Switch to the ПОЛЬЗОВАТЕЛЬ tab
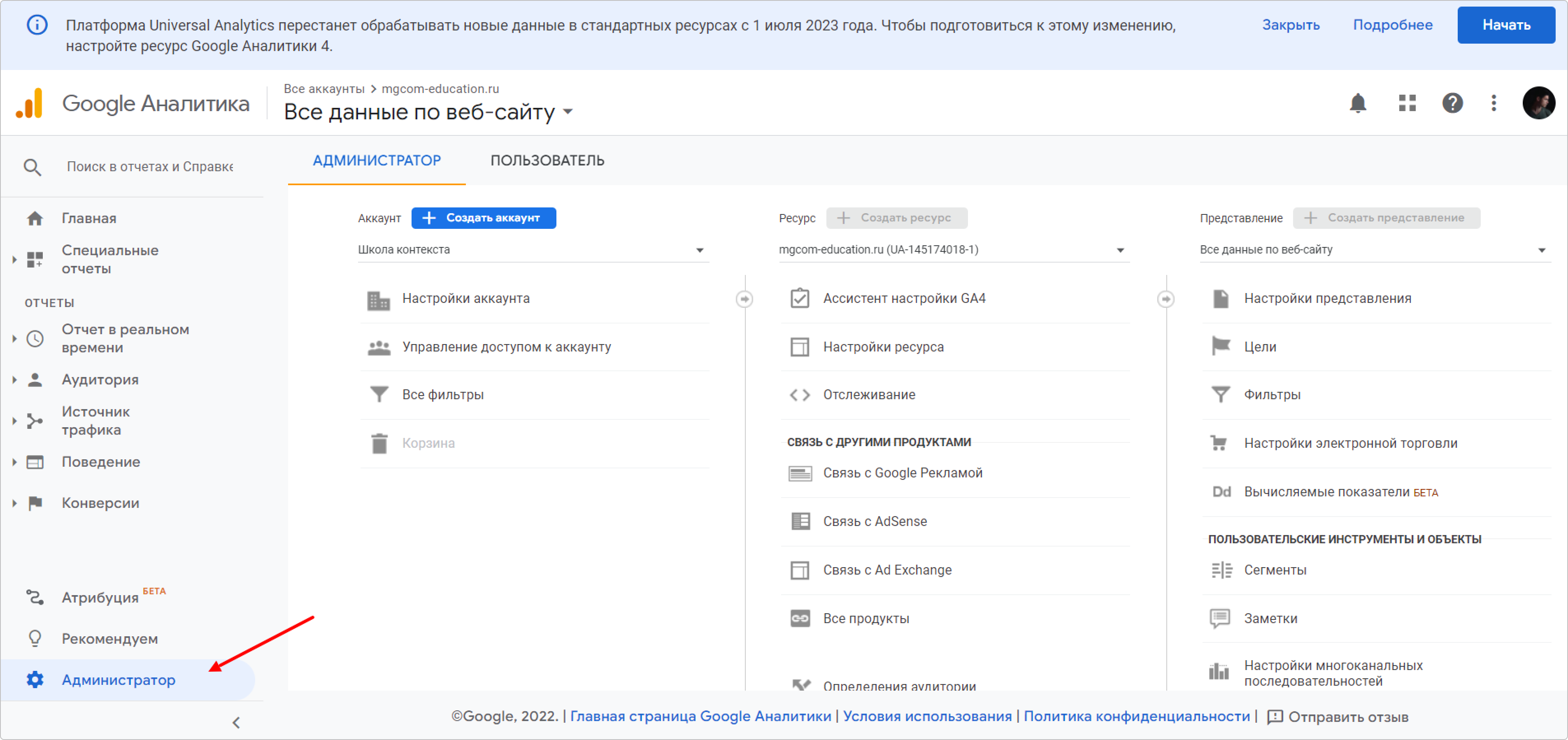Image resolution: width=1568 pixels, height=740 pixels. [x=547, y=161]
